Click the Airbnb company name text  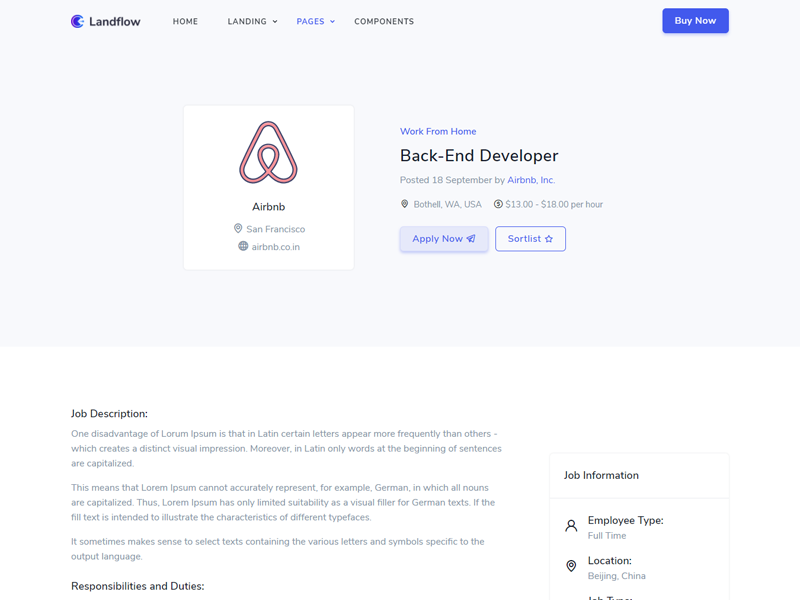click(268, 207)
